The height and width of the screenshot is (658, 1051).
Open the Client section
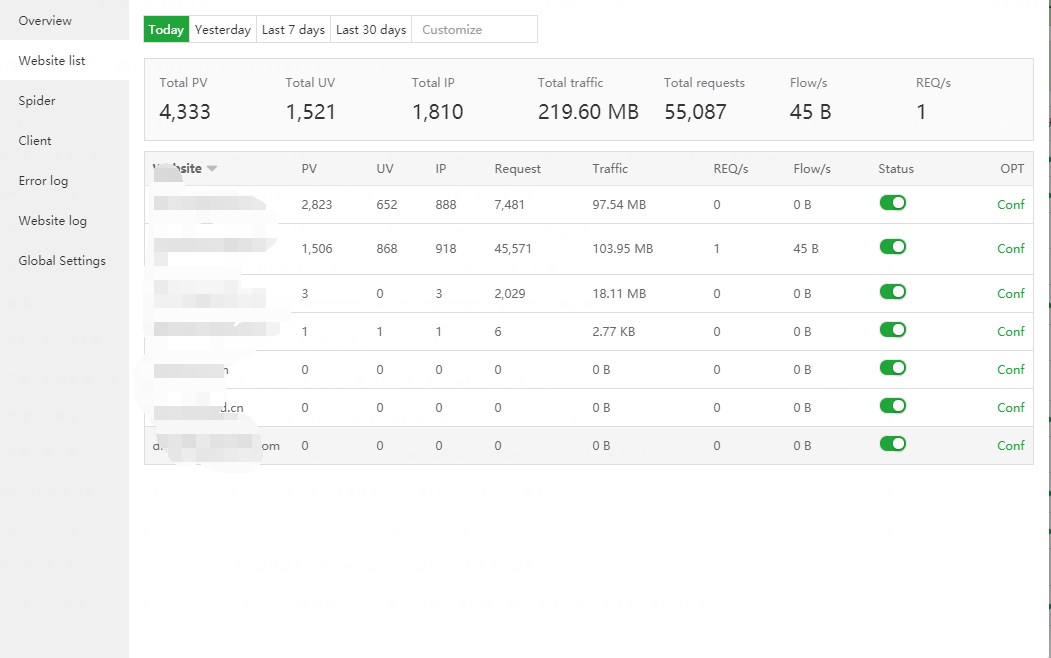(x=64, y=141)
